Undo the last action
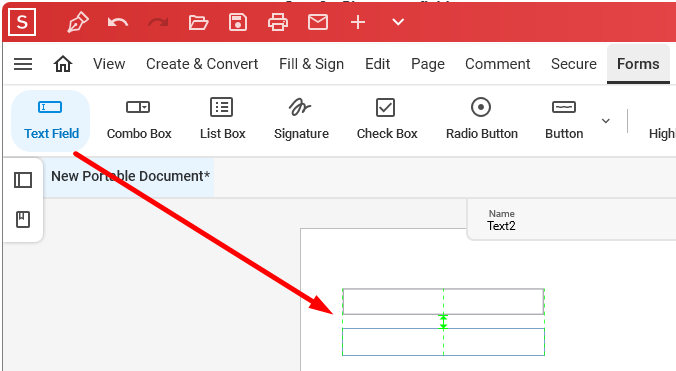The width and height of the screenshot is (676, 371). 118,22
